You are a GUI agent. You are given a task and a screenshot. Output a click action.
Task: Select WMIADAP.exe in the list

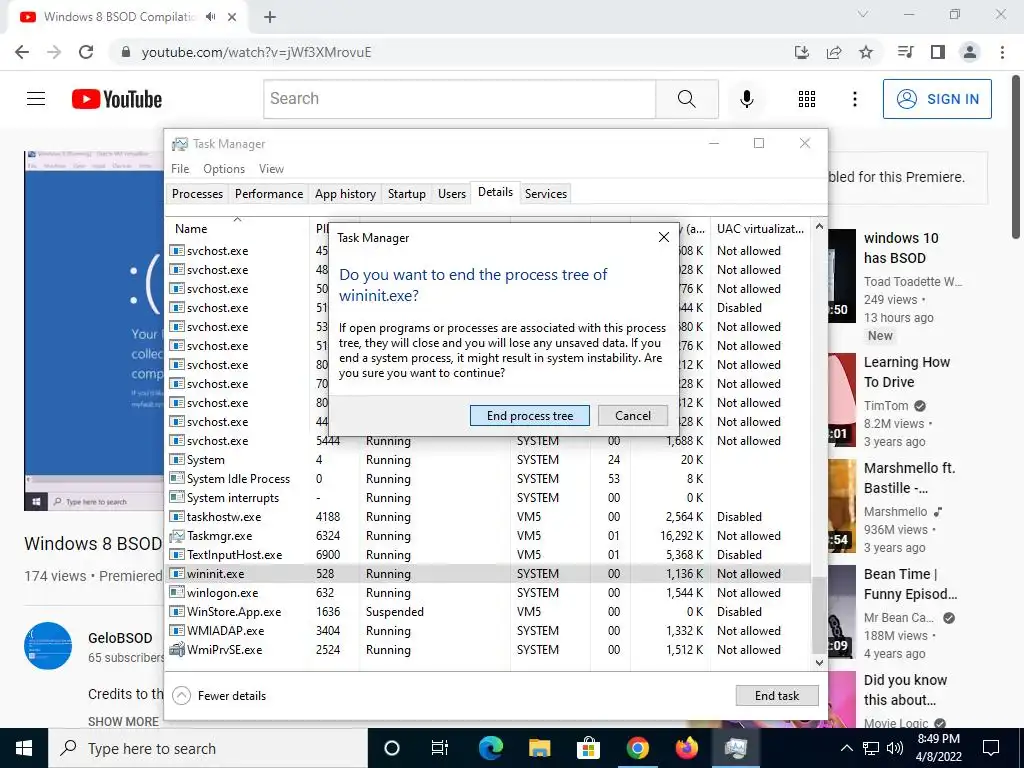coord(488,630)
